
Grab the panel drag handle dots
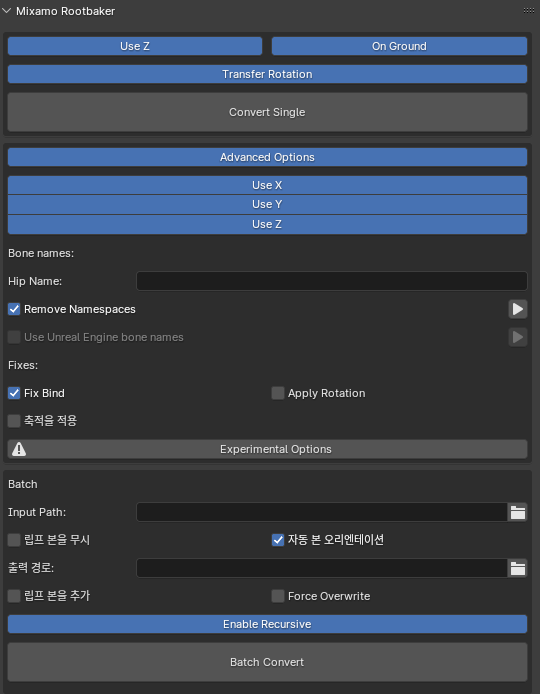click(528, 11)
